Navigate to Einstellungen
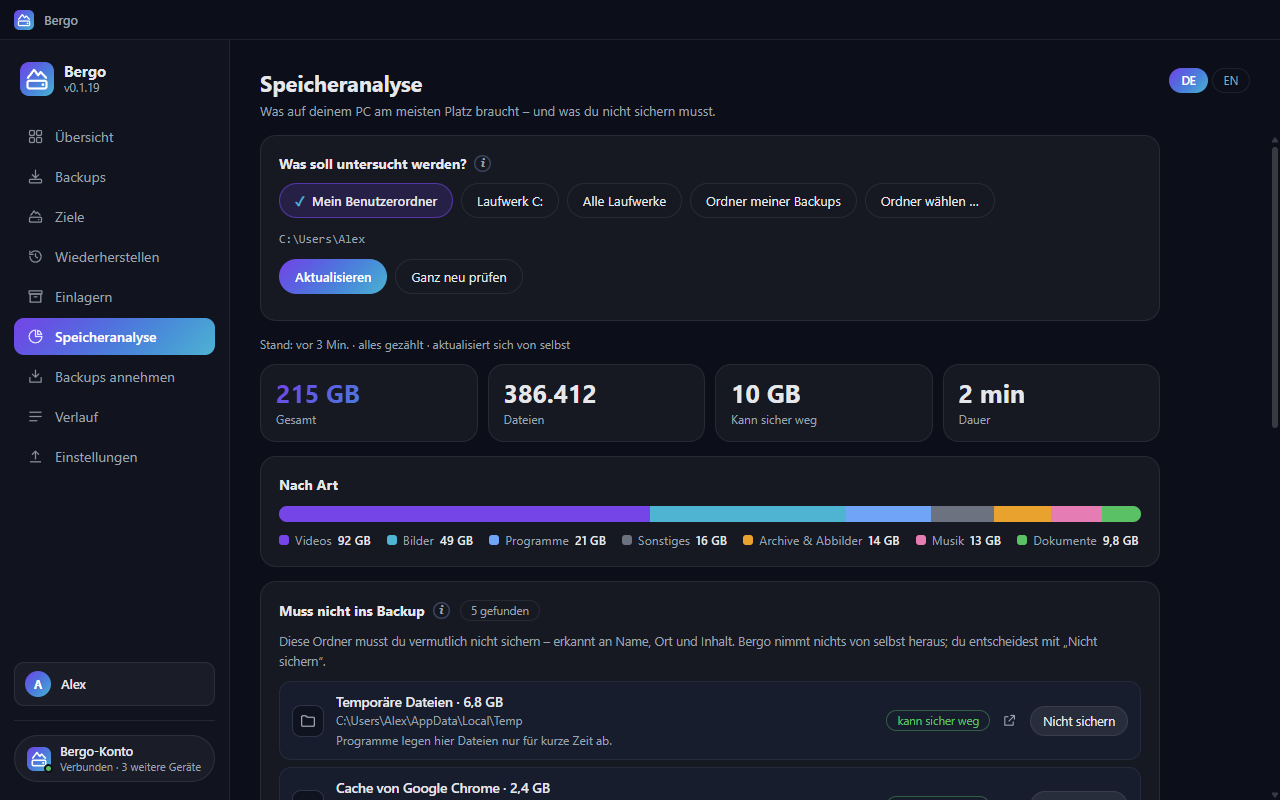Image resolution: width=1280 pixels, height=800 pixels. tap(114, 457)
